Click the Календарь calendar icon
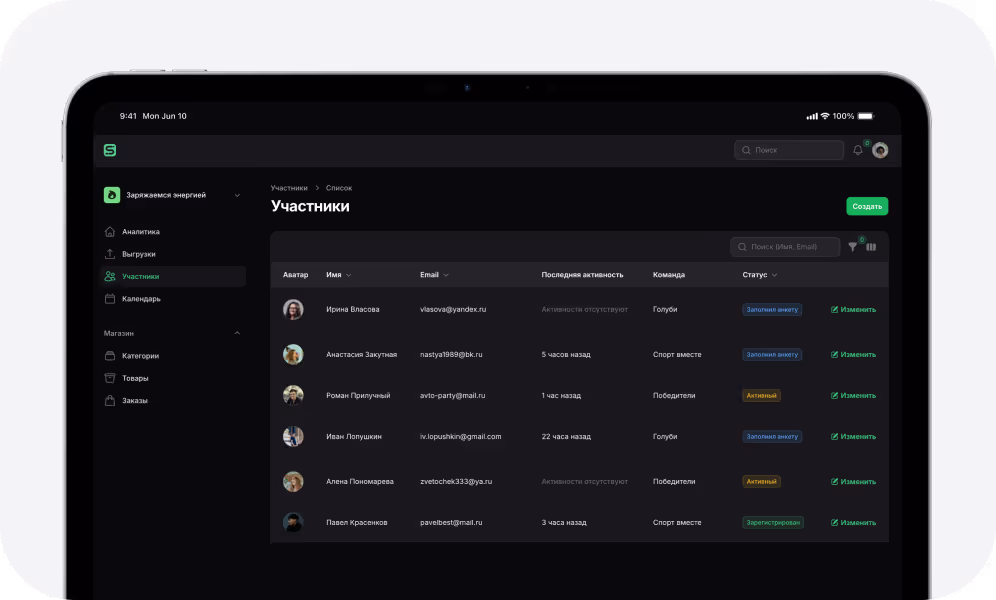The image size is (996, 600). point(110,299)
